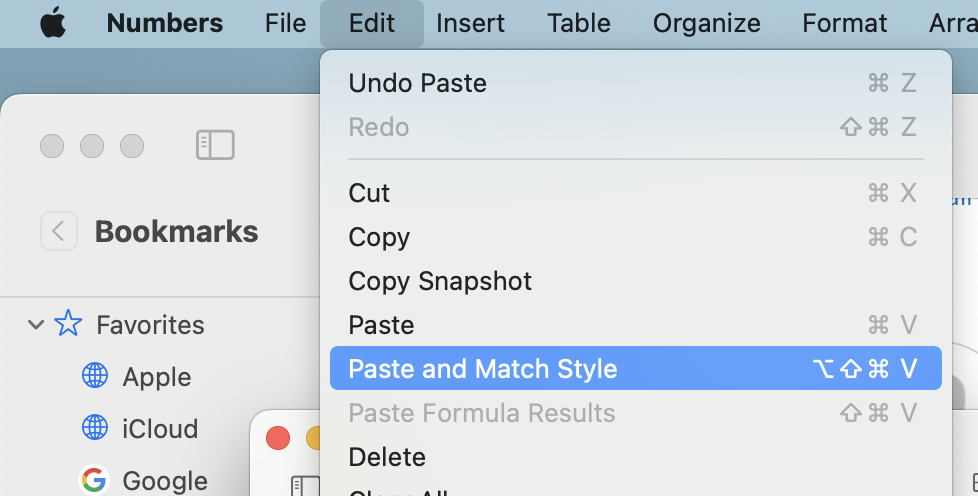Open the Numbers app menu
This screenshot has height=496, width=978.
pyautogui.click(x=167, y=23)
